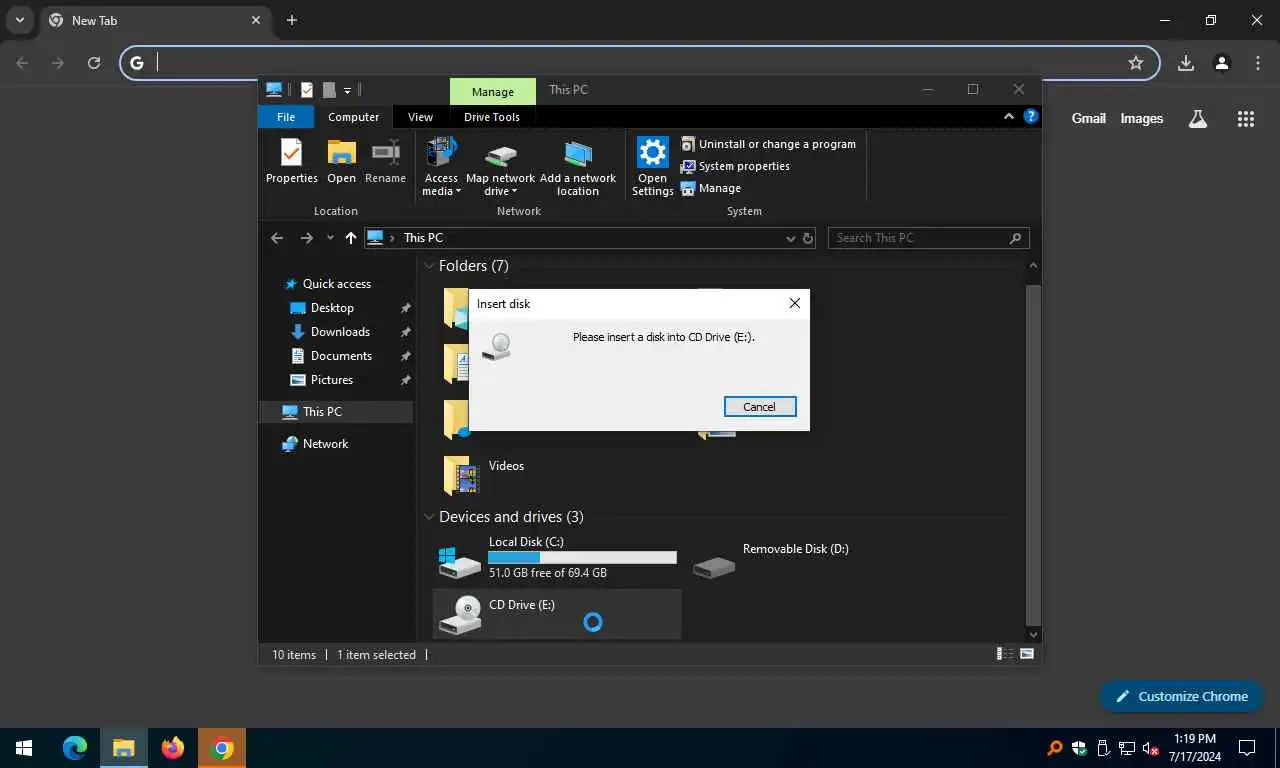Click quick access toolbar properties icon

[306, 90]
